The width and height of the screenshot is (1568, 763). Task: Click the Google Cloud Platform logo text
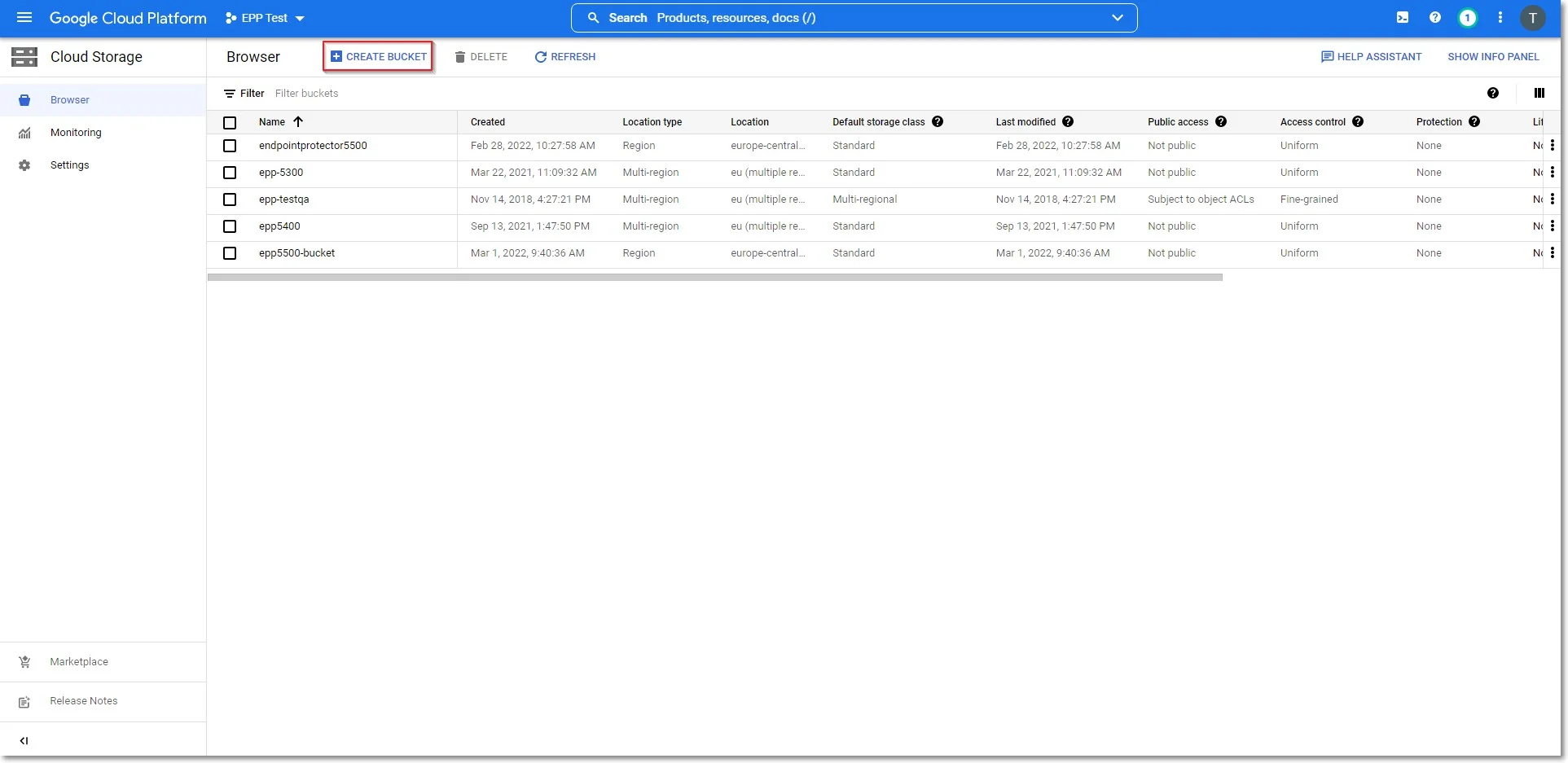(x=128, y=18)
